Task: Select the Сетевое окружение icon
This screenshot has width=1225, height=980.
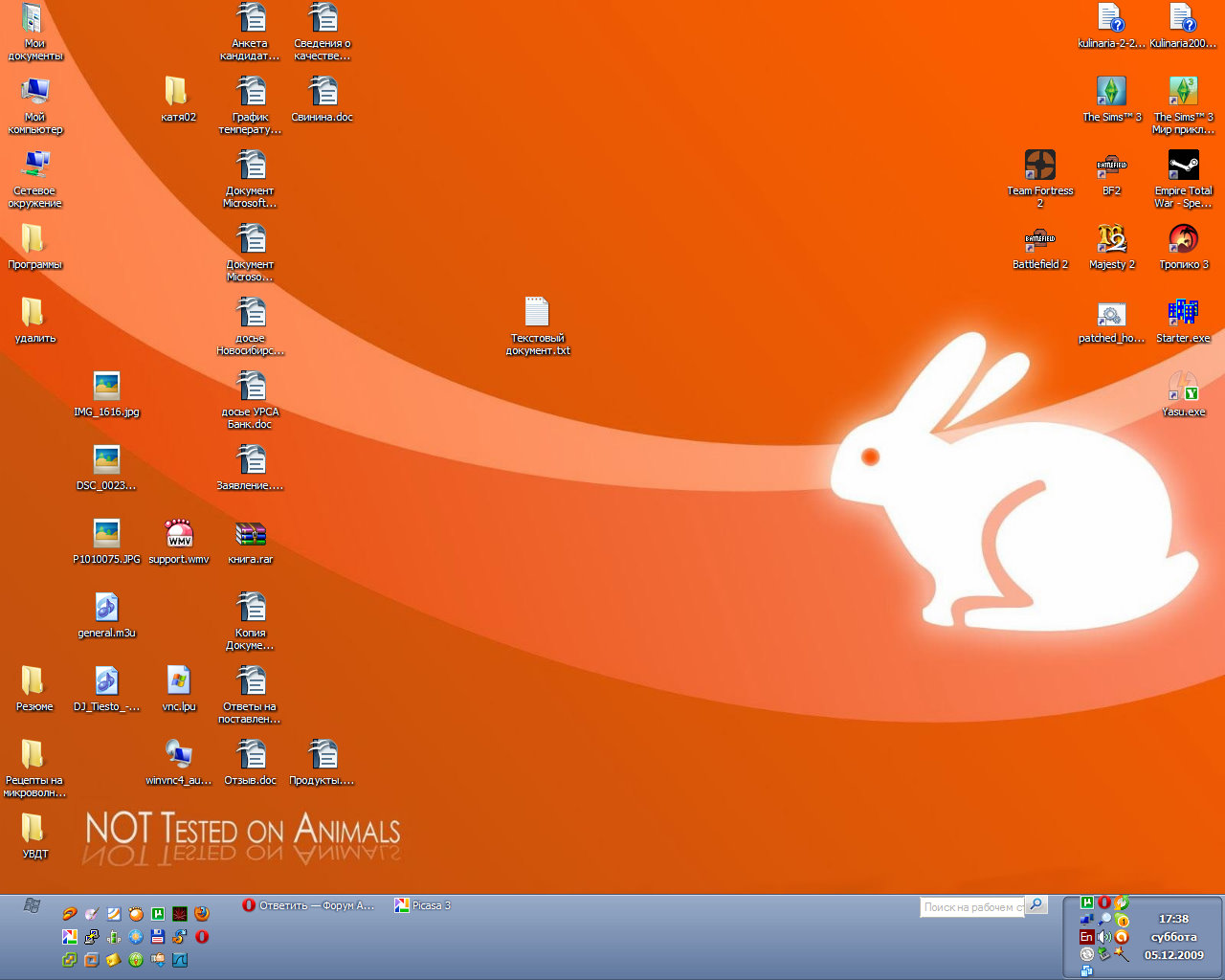Action: [x=34, y=178]
